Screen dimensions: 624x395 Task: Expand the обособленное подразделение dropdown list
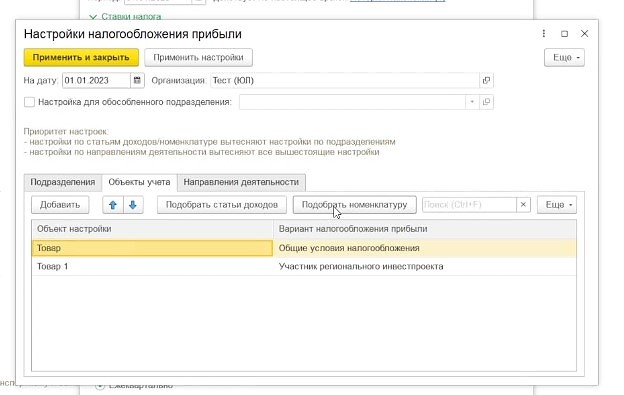(x=472, y=102)
